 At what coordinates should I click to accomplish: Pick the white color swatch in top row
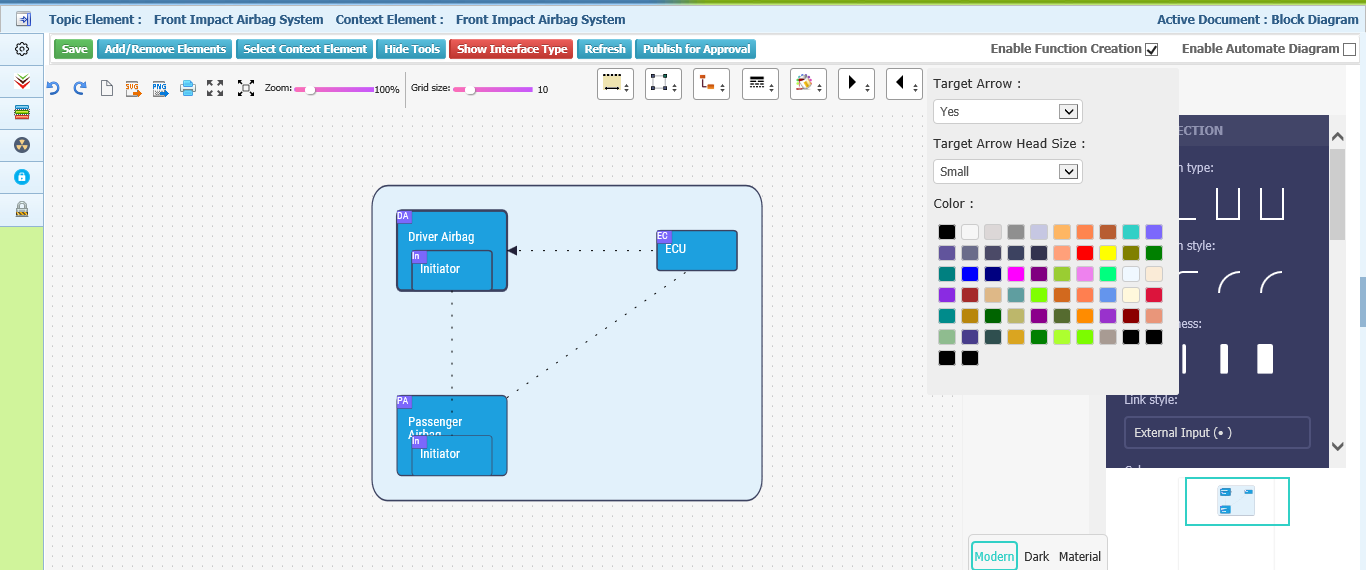pos(970,232)
